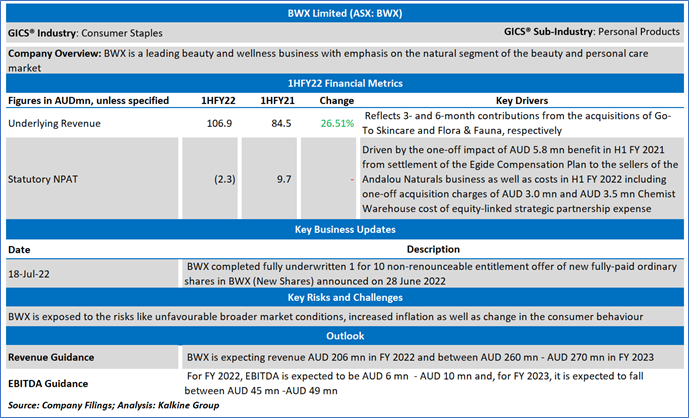The height and width of the screenshot is (418, 689).
Task: Click the Key Risks and Challenges header
Action: pyautogui.click(x=345, y=298)
